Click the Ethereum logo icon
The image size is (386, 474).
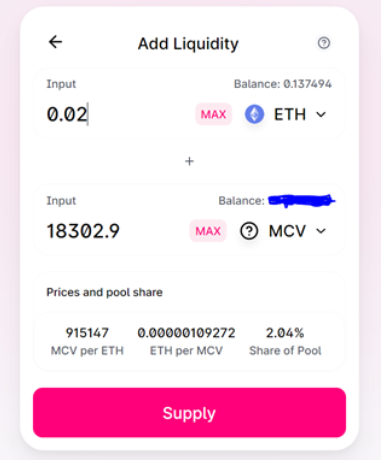point(255,114)
